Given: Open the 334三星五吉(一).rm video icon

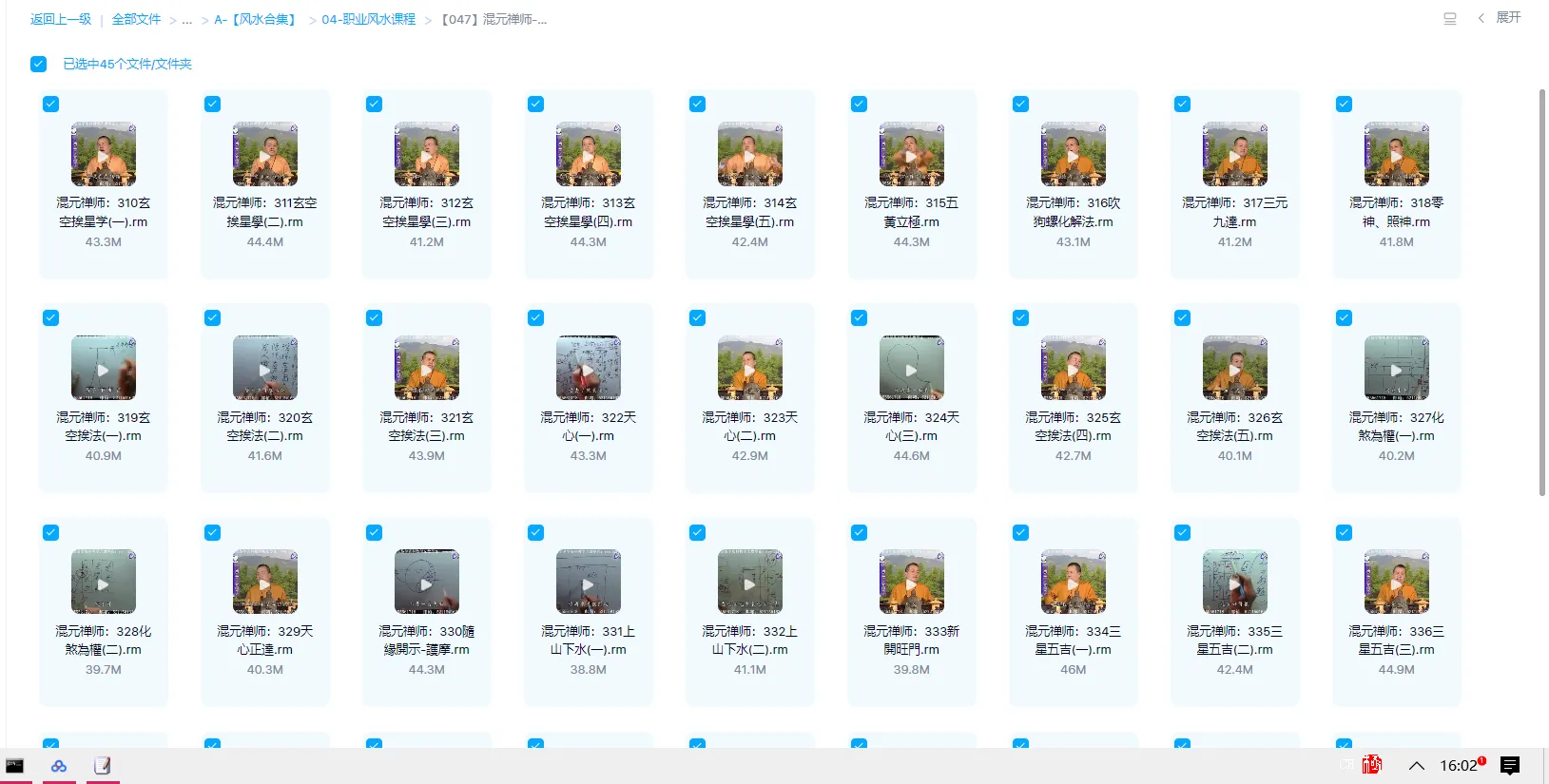Looking at the screenshot, I should pyautogui.click(x=1074, y=582).
